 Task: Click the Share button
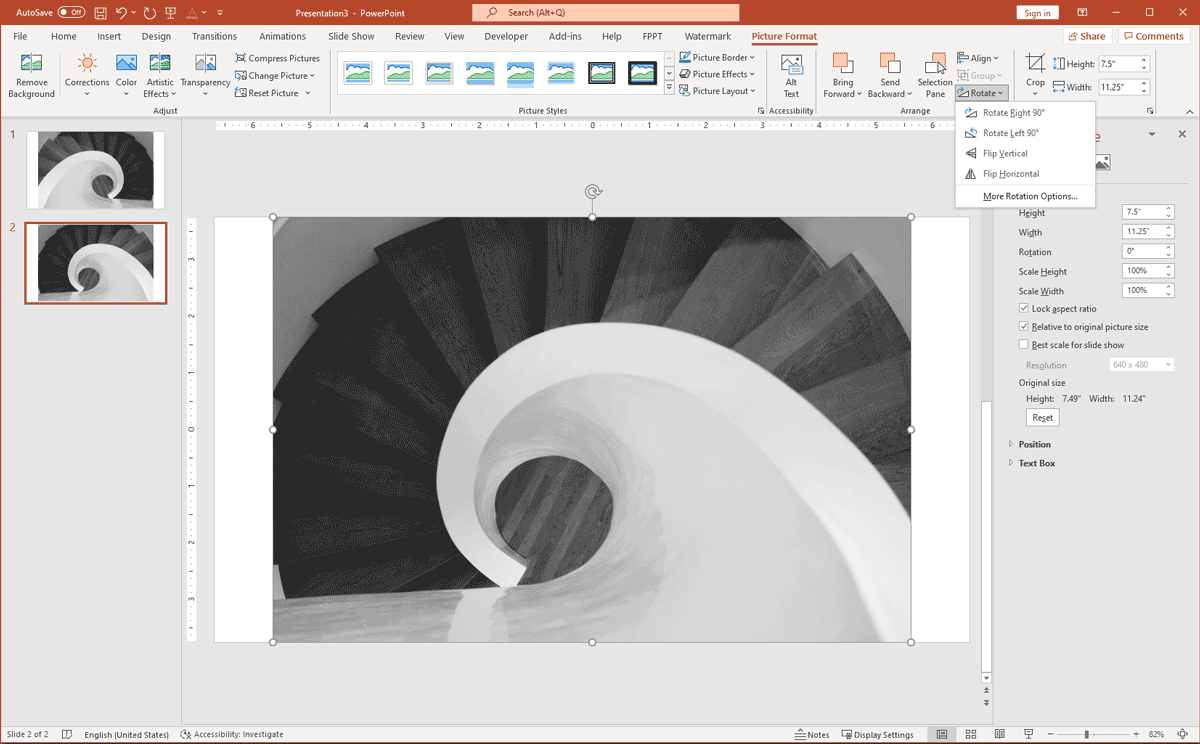click(x=1086, y=37)
